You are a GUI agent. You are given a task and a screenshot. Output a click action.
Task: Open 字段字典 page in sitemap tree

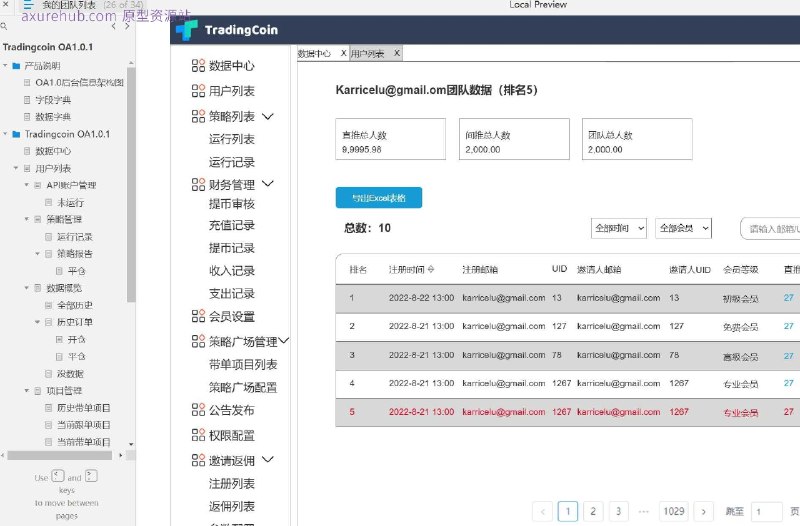tap(53, 100)
